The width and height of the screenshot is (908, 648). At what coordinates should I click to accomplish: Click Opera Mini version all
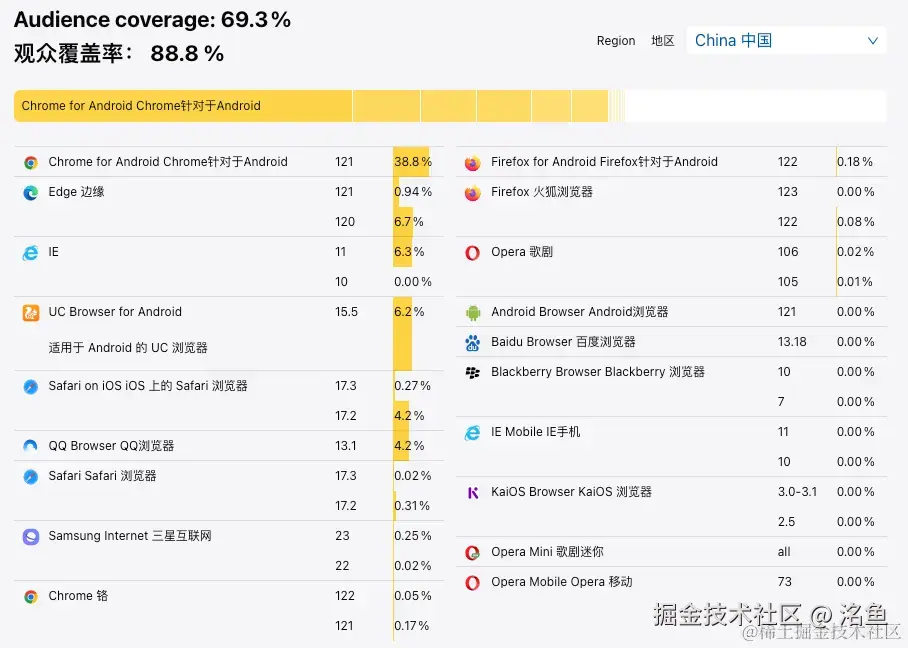[x=783, y=552]
